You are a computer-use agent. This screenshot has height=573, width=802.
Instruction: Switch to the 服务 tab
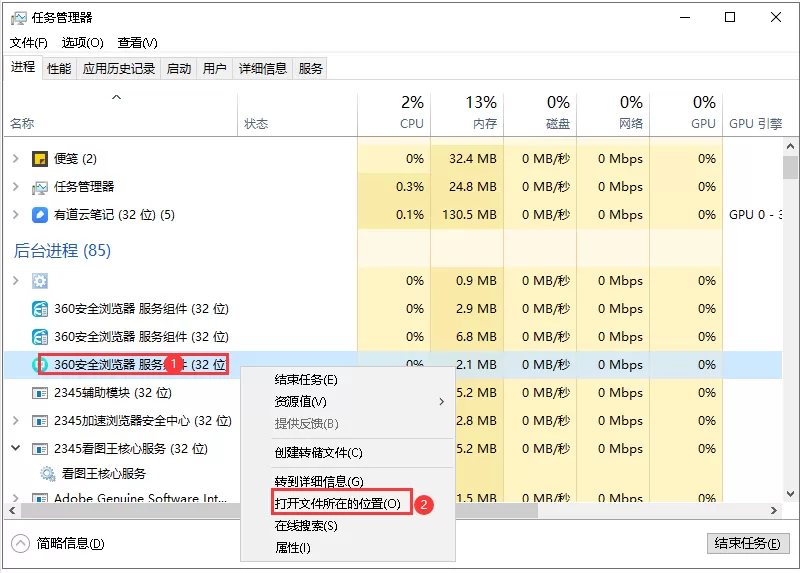click(x=310, y=69)
